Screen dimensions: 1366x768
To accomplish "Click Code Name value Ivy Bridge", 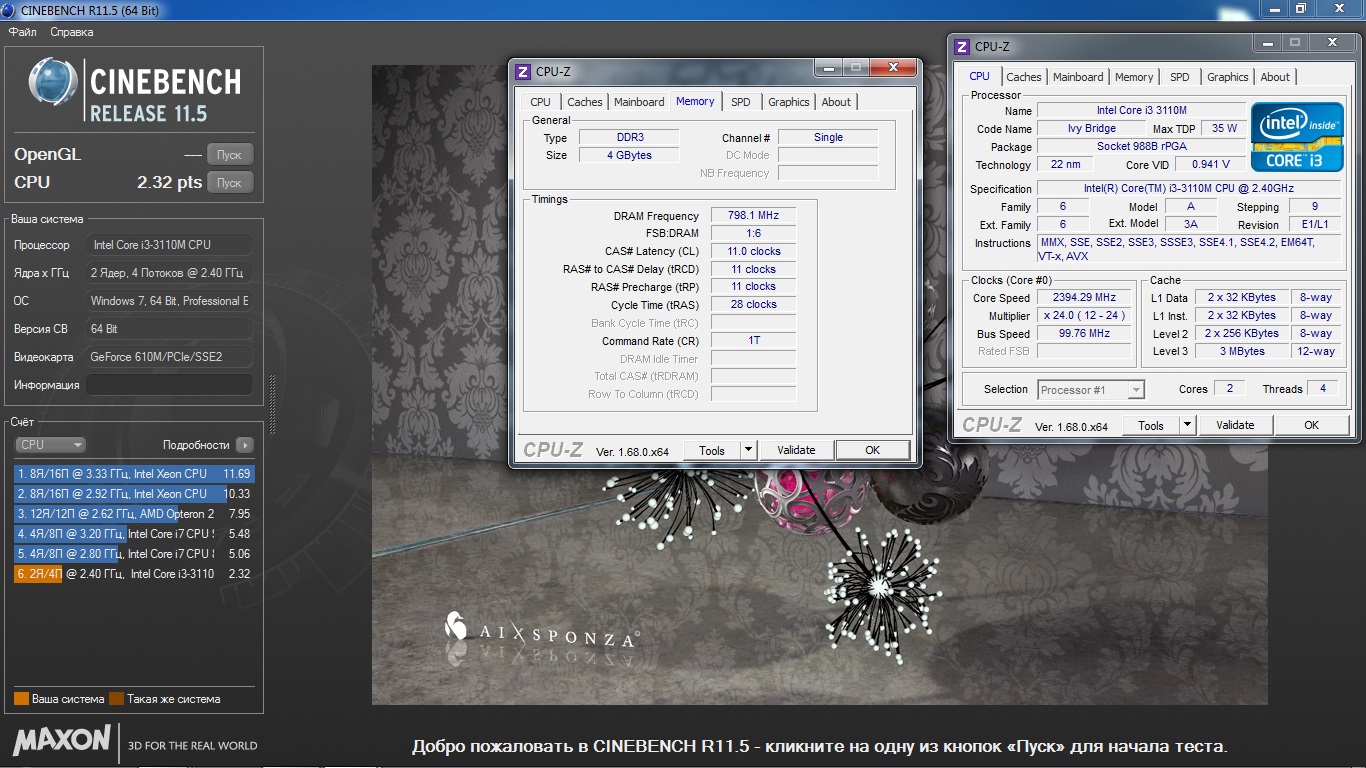I will tap(1092, 128).
